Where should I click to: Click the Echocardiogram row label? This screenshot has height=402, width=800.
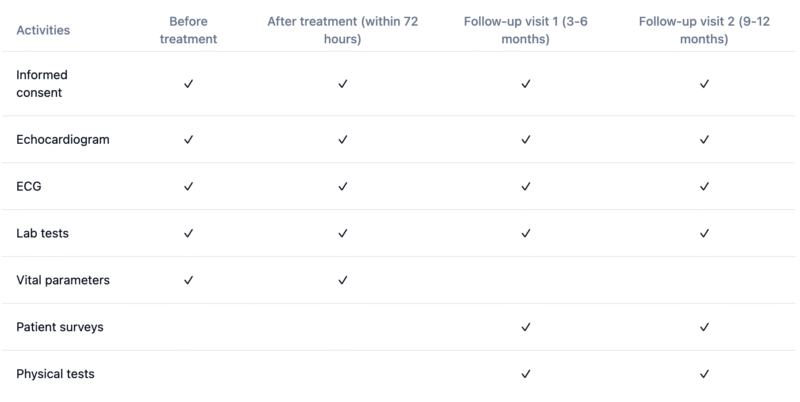pos(63,139)
